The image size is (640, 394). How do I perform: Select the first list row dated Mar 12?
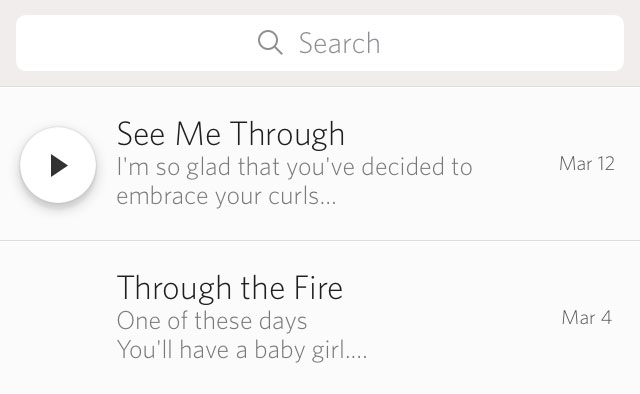point(320,164)
